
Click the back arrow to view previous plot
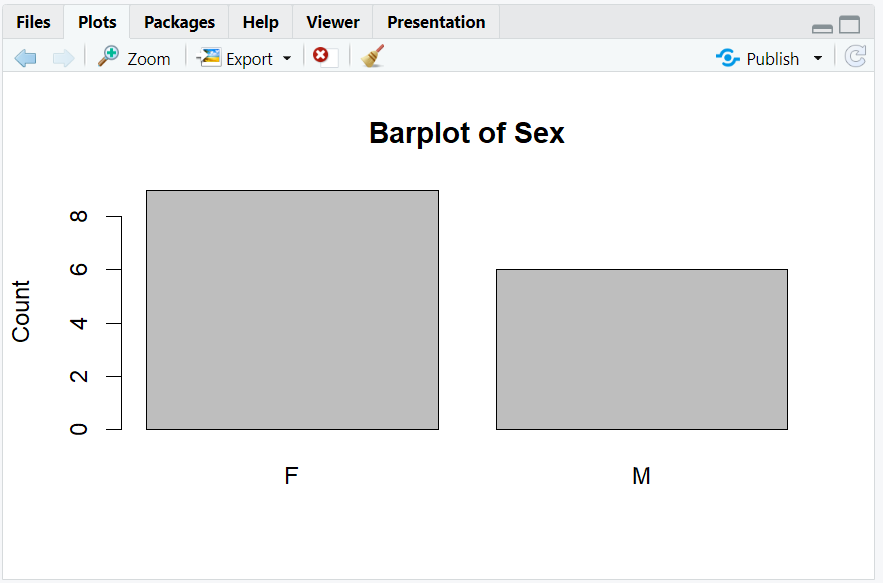[x=25, y=57]
